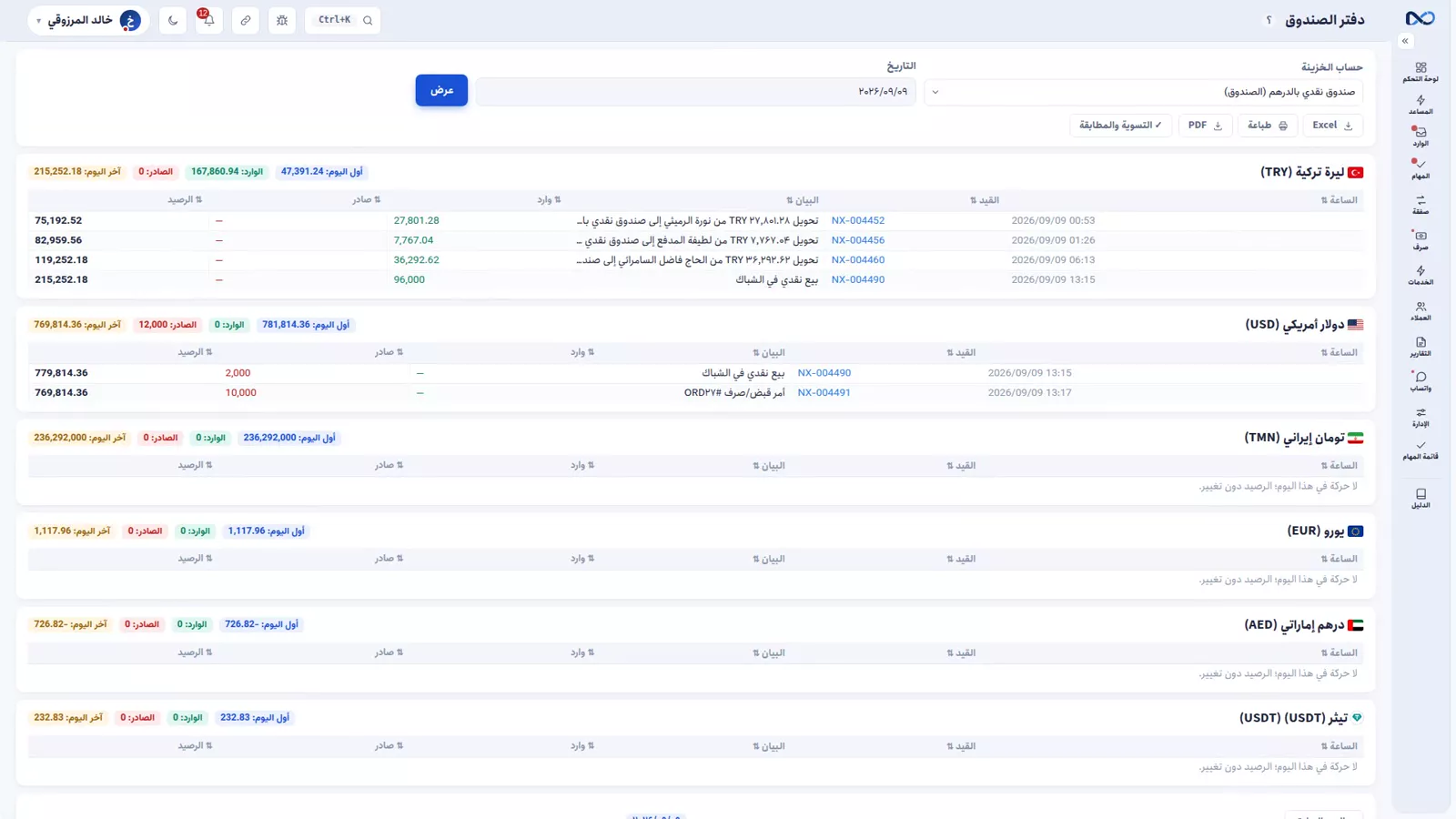Open entry link NX-004456
The image size is (1456, 819).
tap(857, 240)
